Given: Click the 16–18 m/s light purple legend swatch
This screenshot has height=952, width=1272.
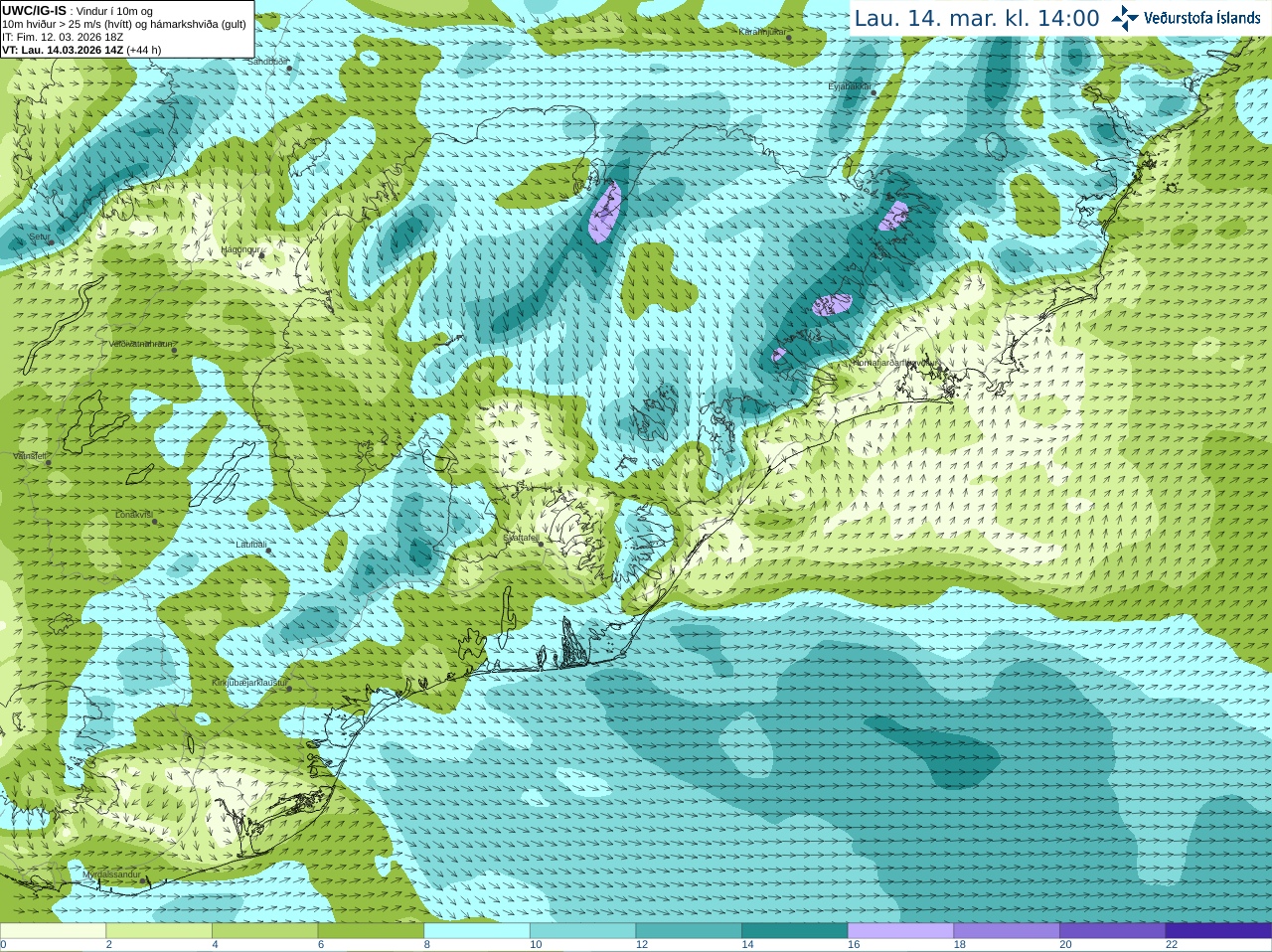Looking at the screenshot, I should [x=900, y=930].
